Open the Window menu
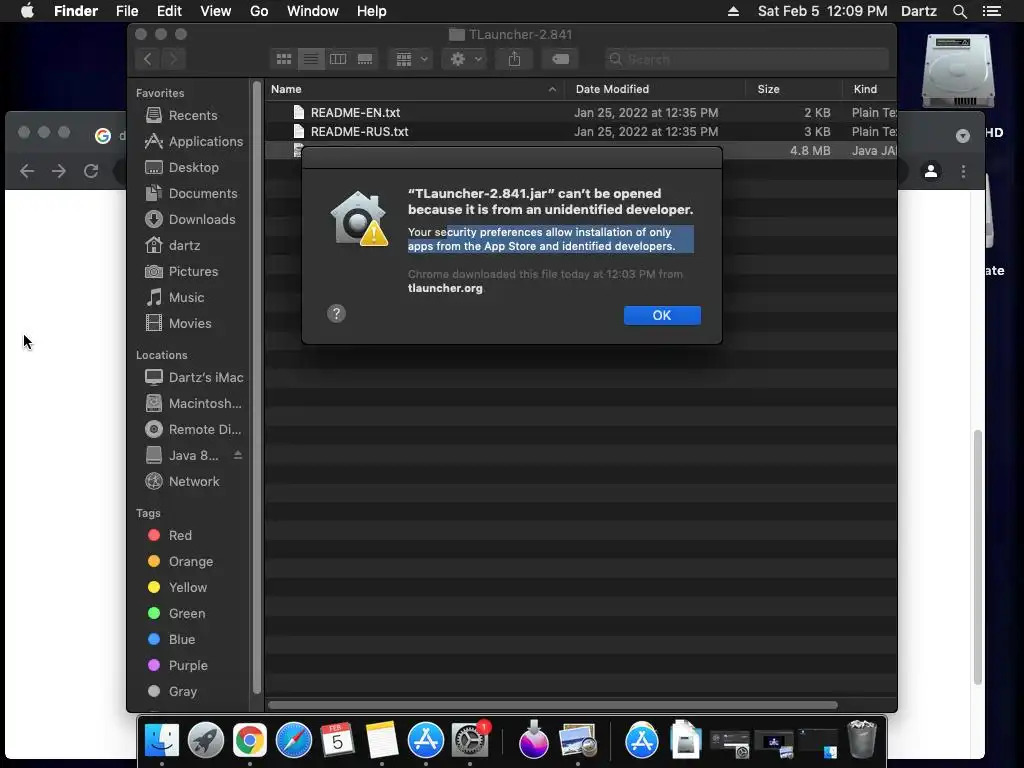 (x=313, y=11)
